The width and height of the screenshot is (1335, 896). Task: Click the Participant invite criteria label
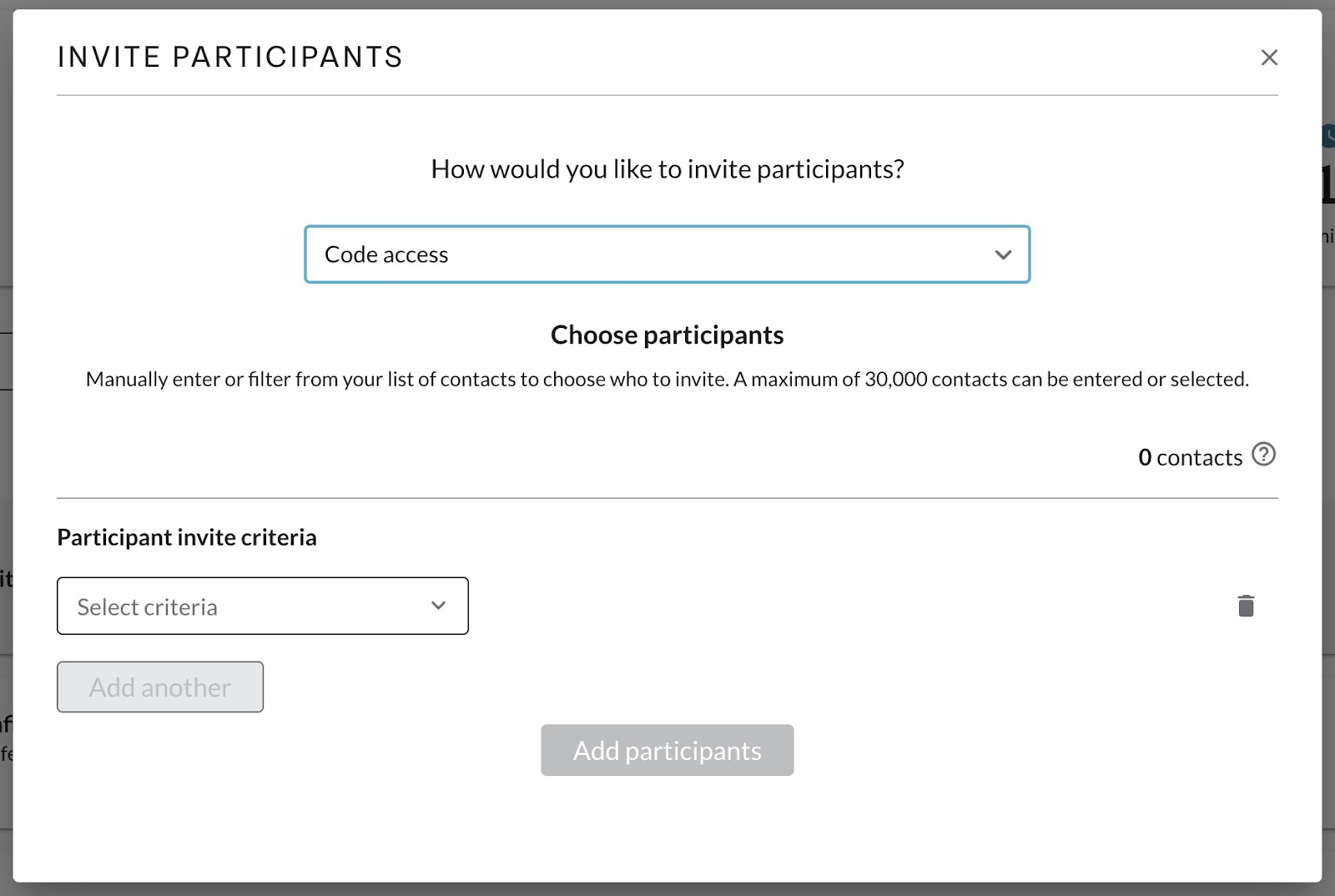point(187,537)
